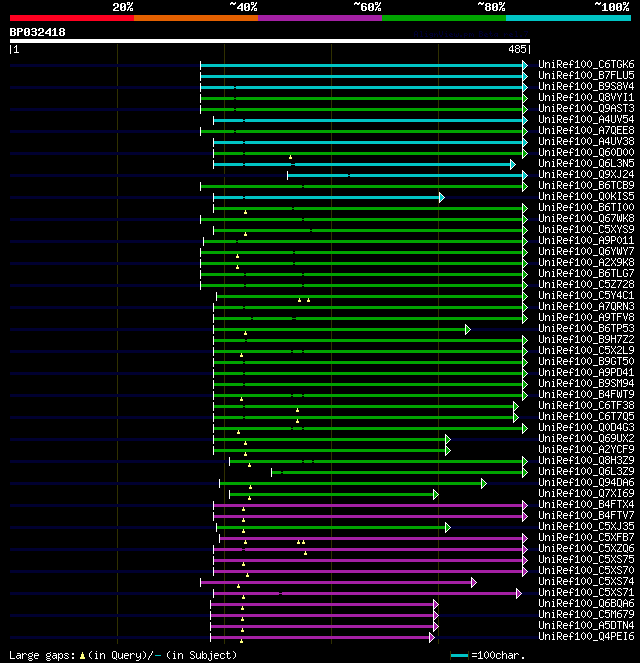
Task: Click the UniRef100_A5DTN4 label
Action: (x=586, y=625)
